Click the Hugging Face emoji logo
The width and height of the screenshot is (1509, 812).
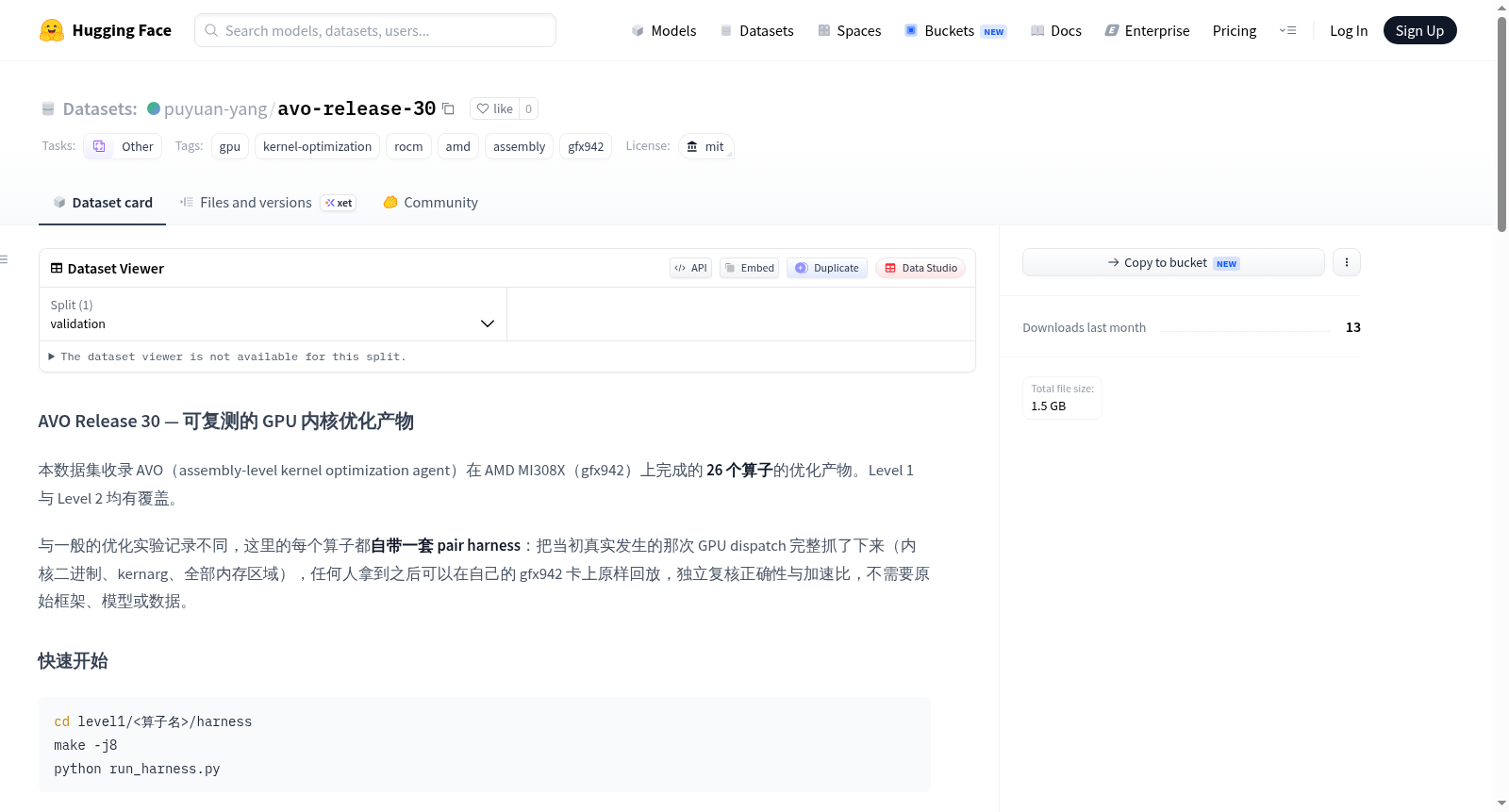(x=51, y=30)
